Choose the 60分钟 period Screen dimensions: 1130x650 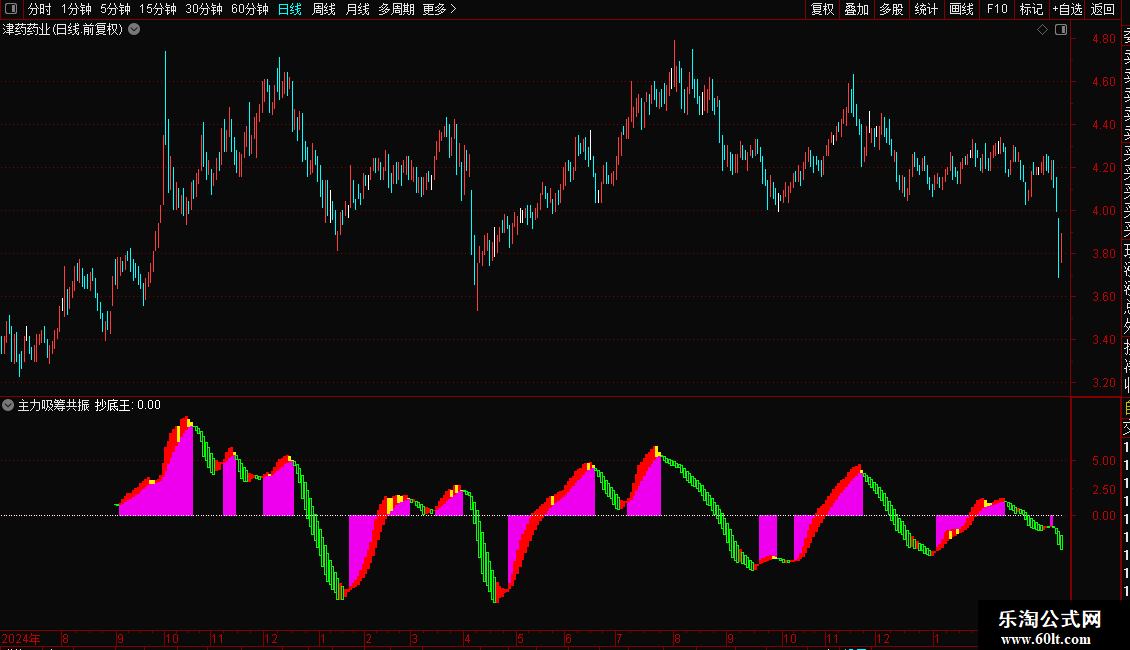point(249,9)
